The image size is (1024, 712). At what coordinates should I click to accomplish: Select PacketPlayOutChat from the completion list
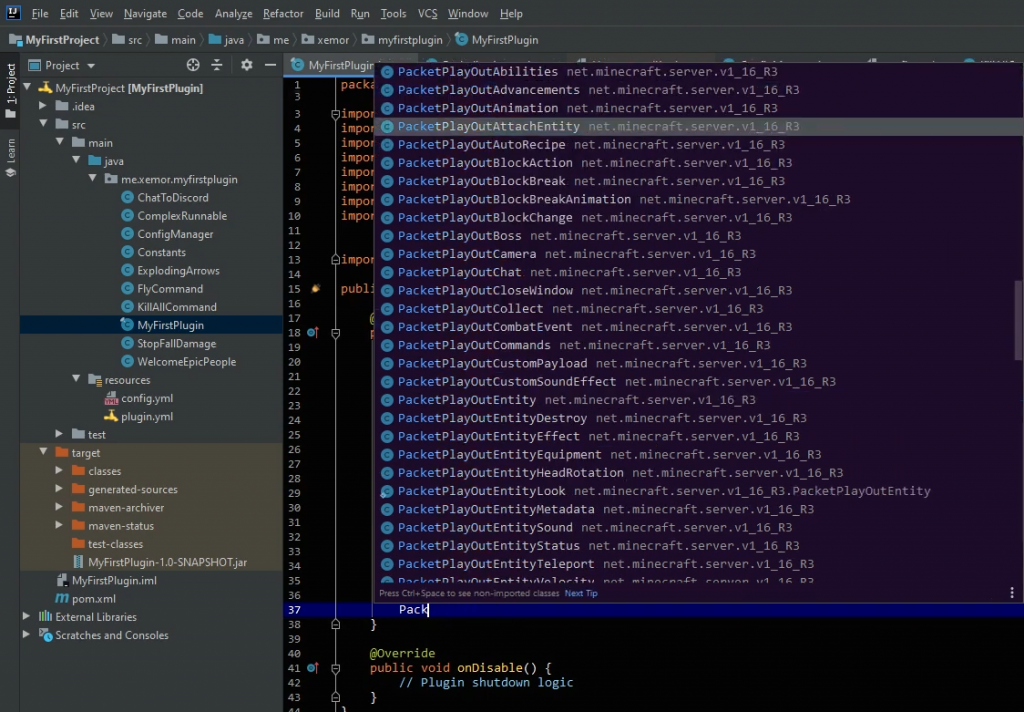[459, 272]
